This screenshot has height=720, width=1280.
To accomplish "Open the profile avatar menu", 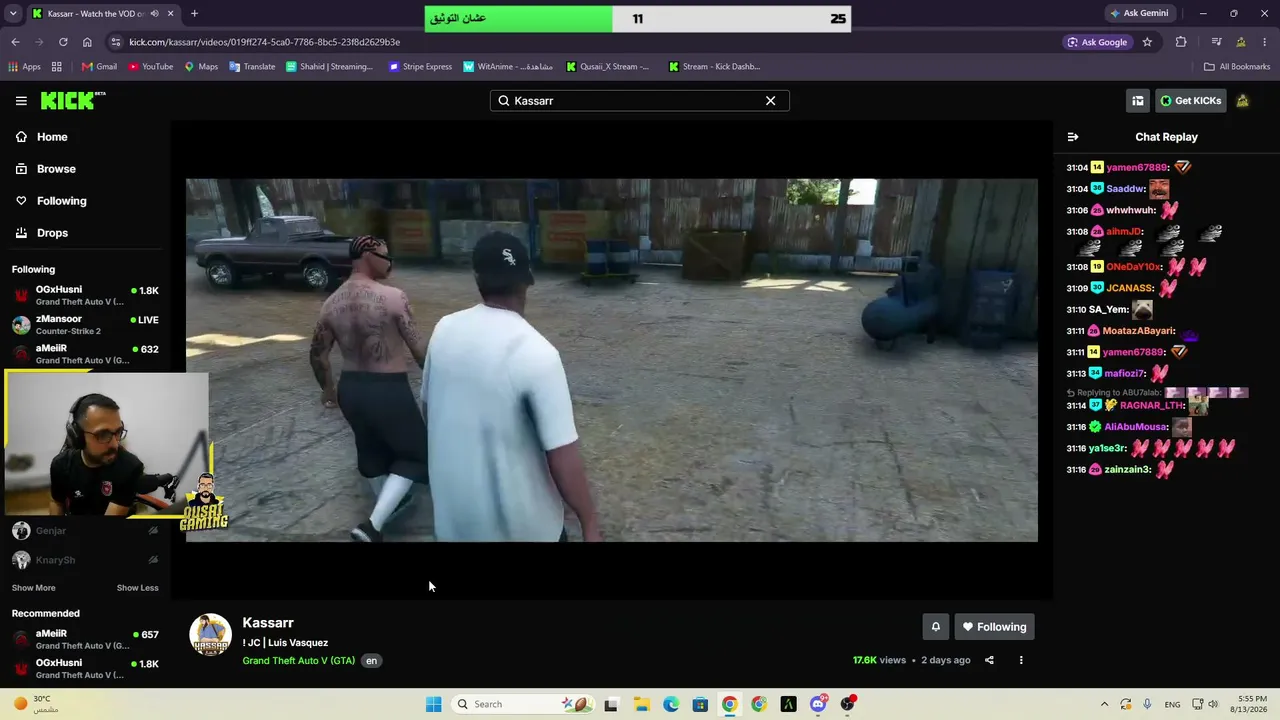I will 1242,101.
